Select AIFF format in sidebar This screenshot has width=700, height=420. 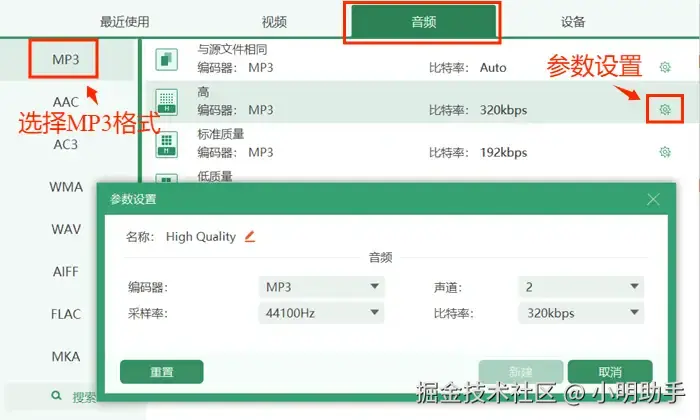66,271
